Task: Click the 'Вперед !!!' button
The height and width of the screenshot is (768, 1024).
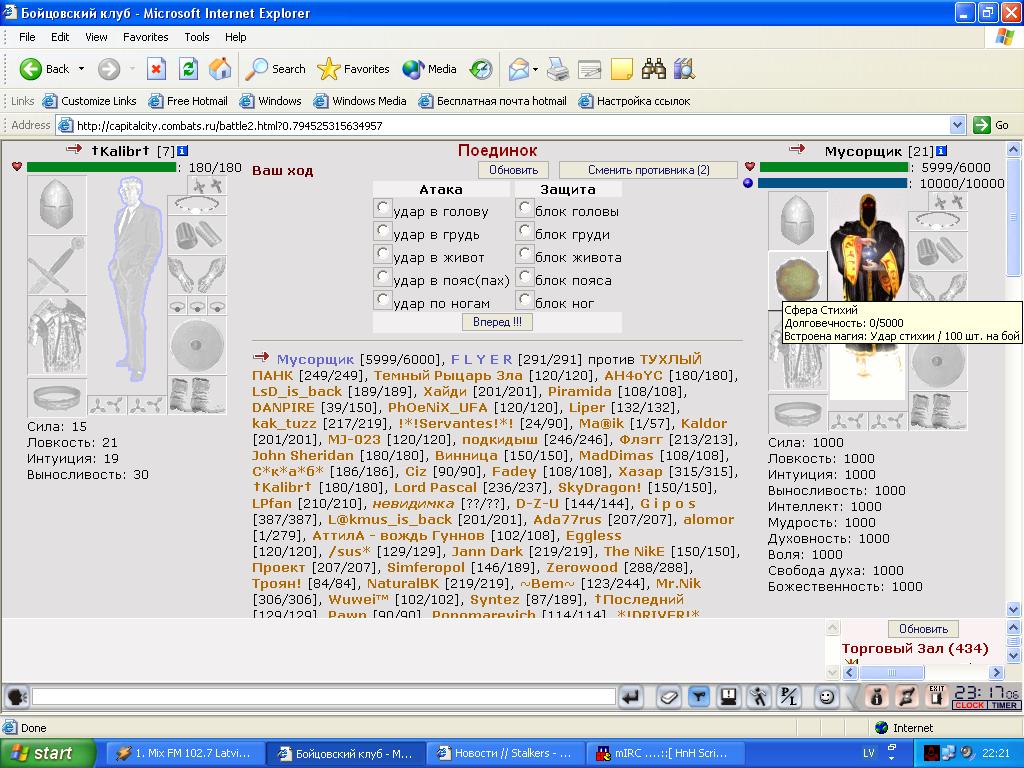Action: (x=498, y=322)
